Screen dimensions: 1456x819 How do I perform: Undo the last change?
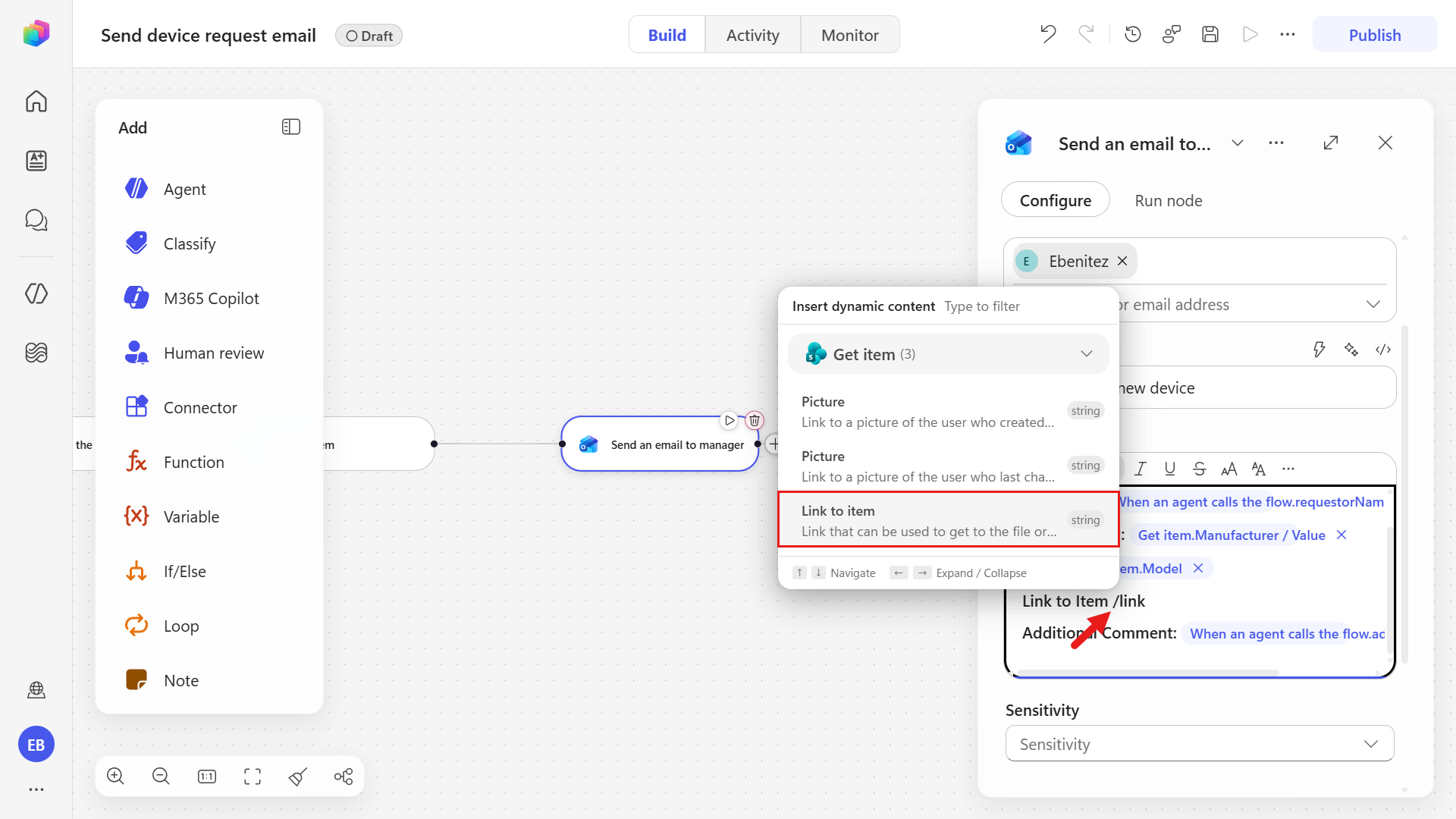(x=1048, y=34)
